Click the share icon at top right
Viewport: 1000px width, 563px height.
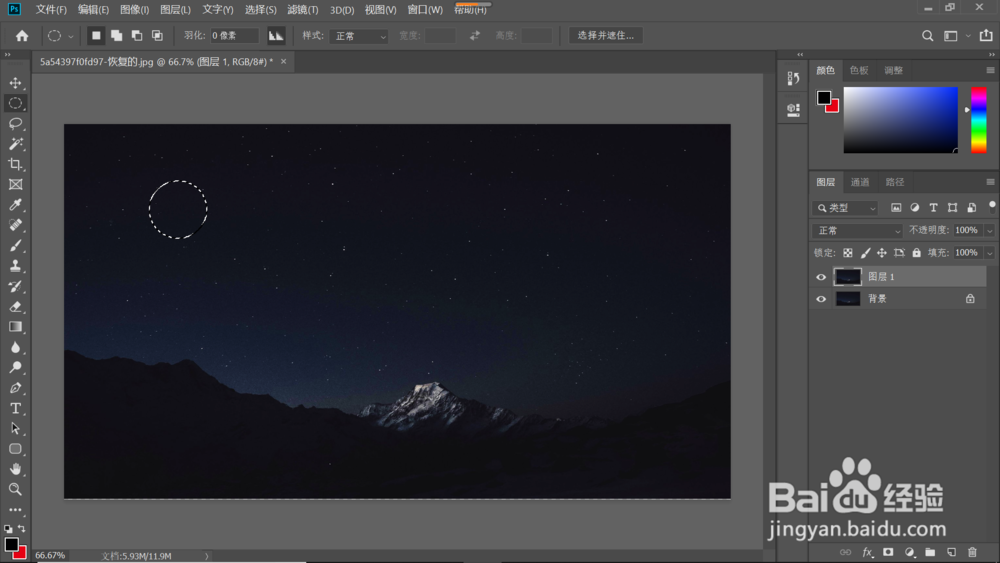(986, 35)
